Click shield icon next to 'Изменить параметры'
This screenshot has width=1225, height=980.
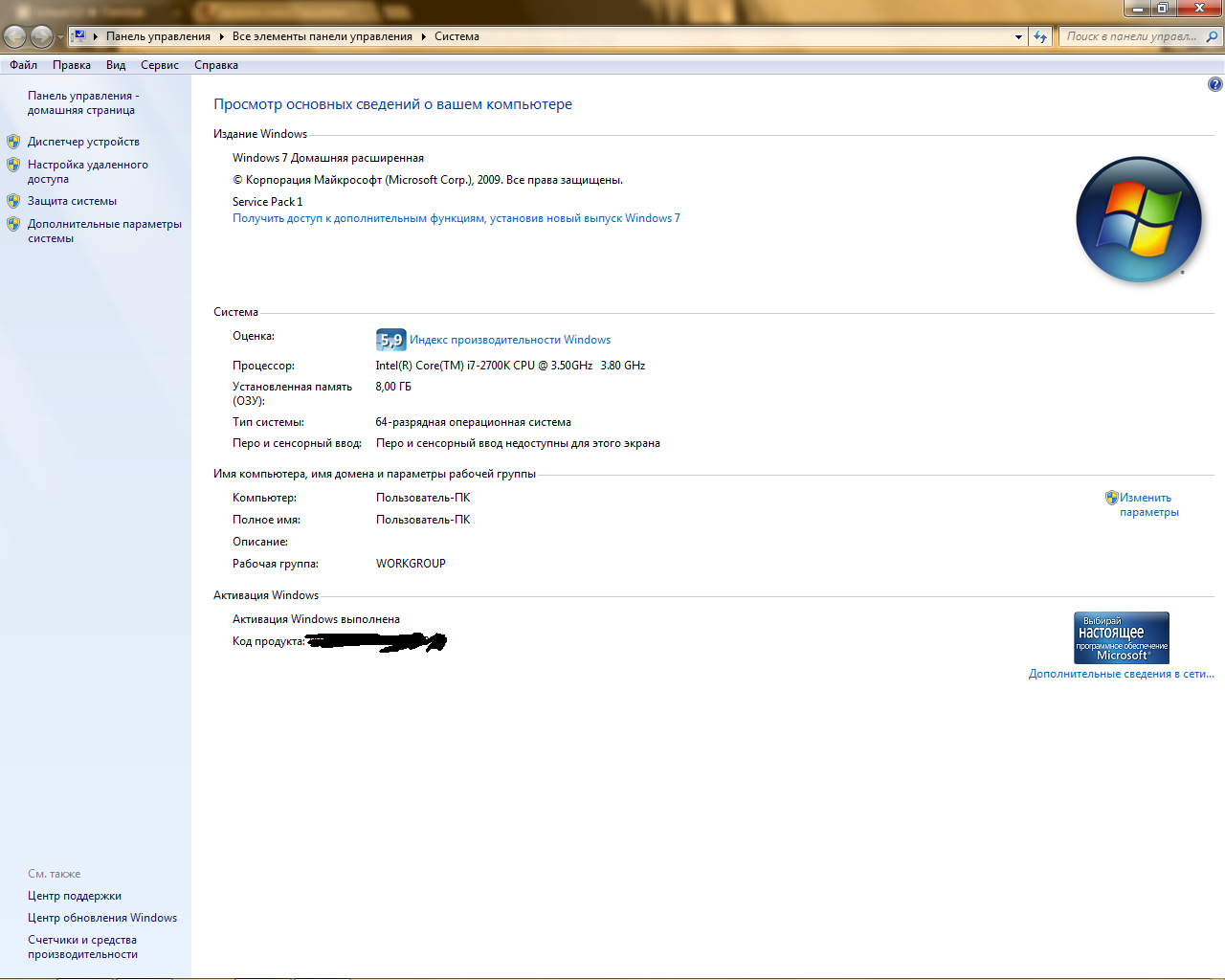[1111, 498]
